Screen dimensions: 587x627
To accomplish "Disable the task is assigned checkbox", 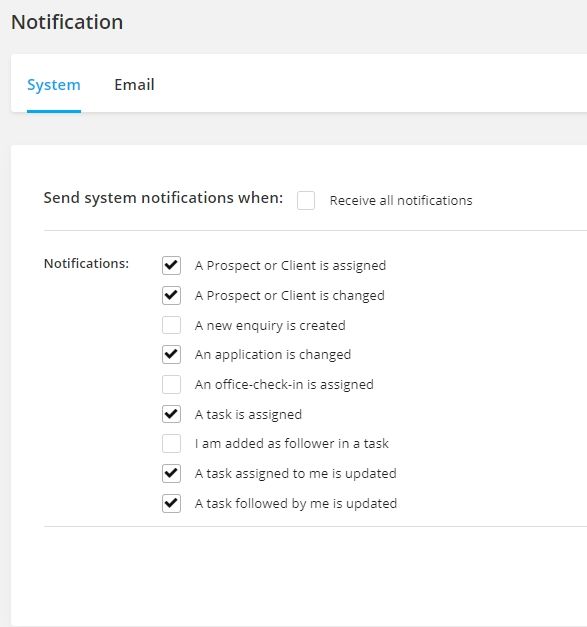I will tap(171, 414).
